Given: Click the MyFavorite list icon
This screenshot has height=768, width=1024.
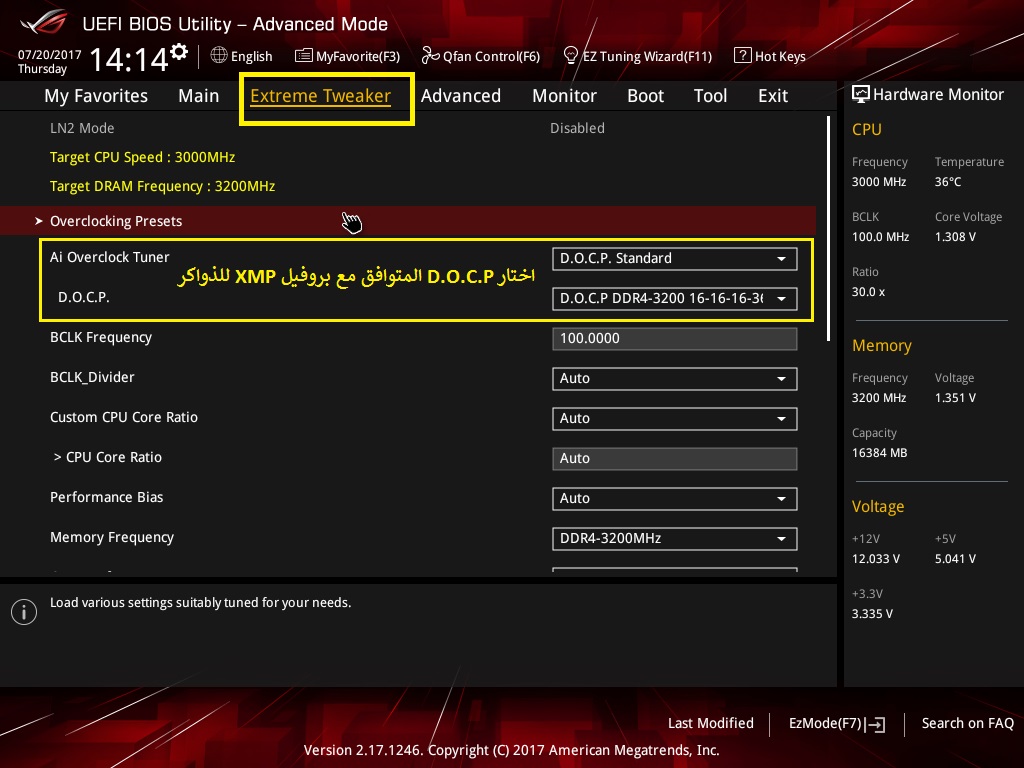Looking at the screenshot, I should (304, 56).
